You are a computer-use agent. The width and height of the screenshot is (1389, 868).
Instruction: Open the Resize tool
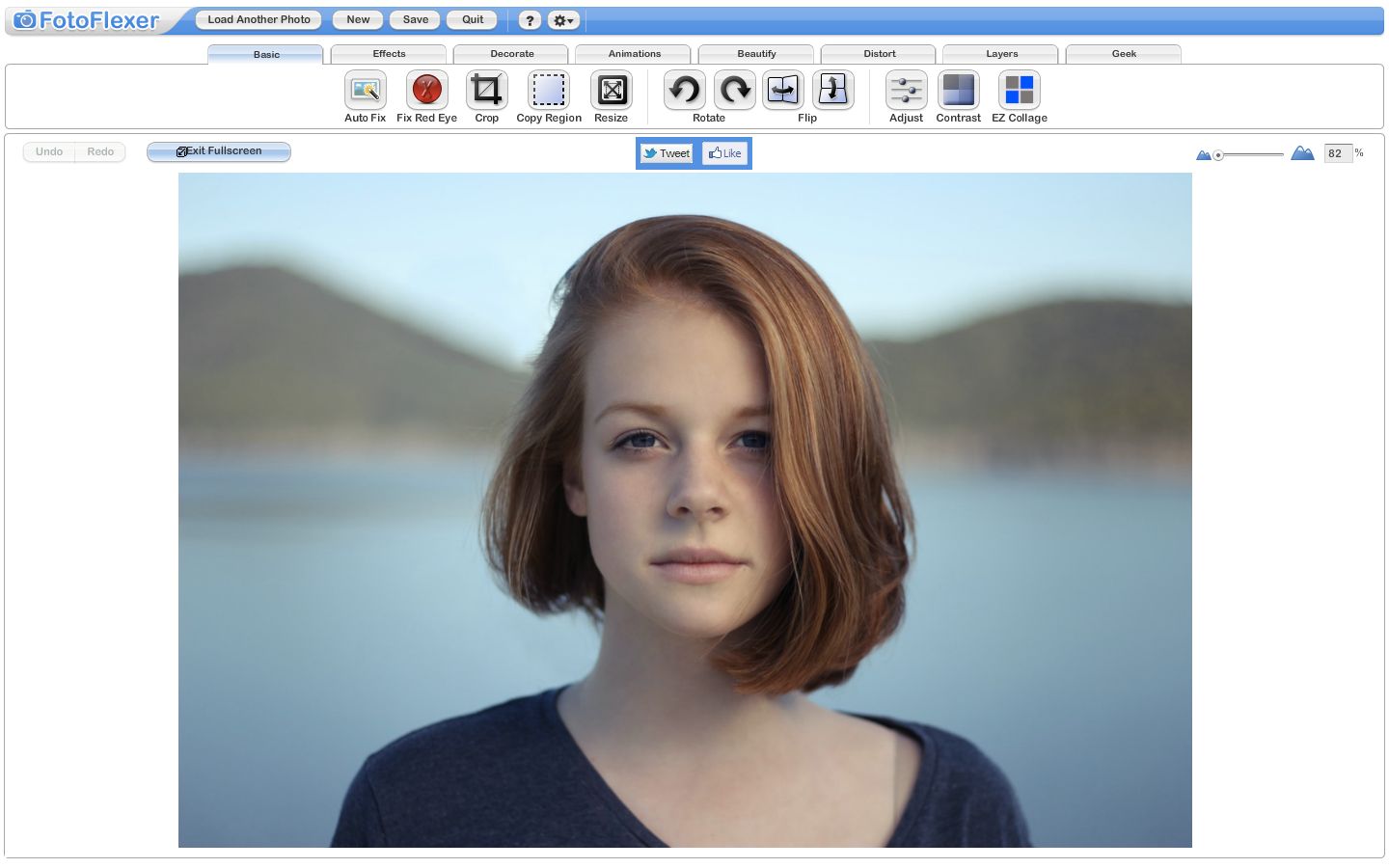(x=612, y=91)
